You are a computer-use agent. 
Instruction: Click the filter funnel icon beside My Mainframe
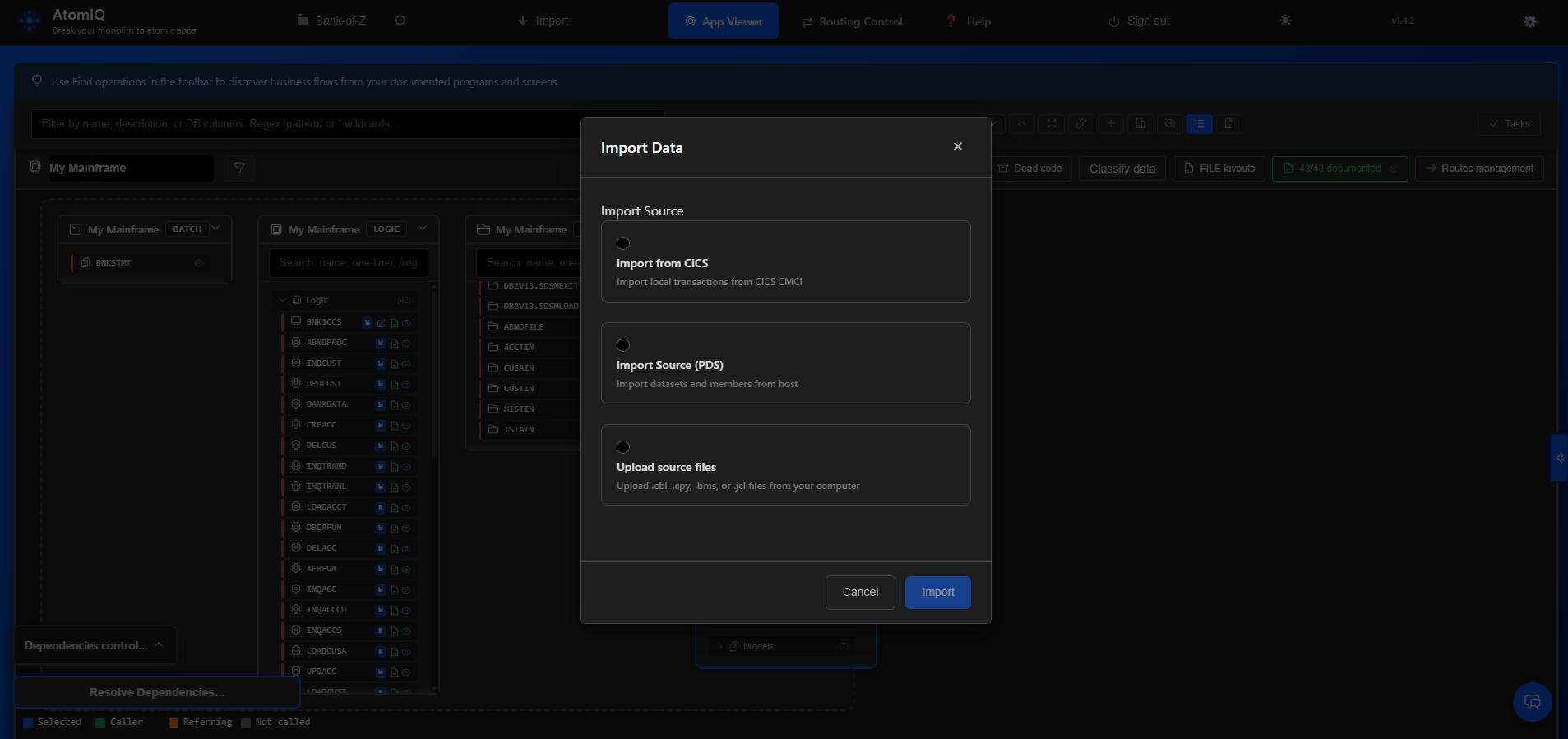pos(239,168)
